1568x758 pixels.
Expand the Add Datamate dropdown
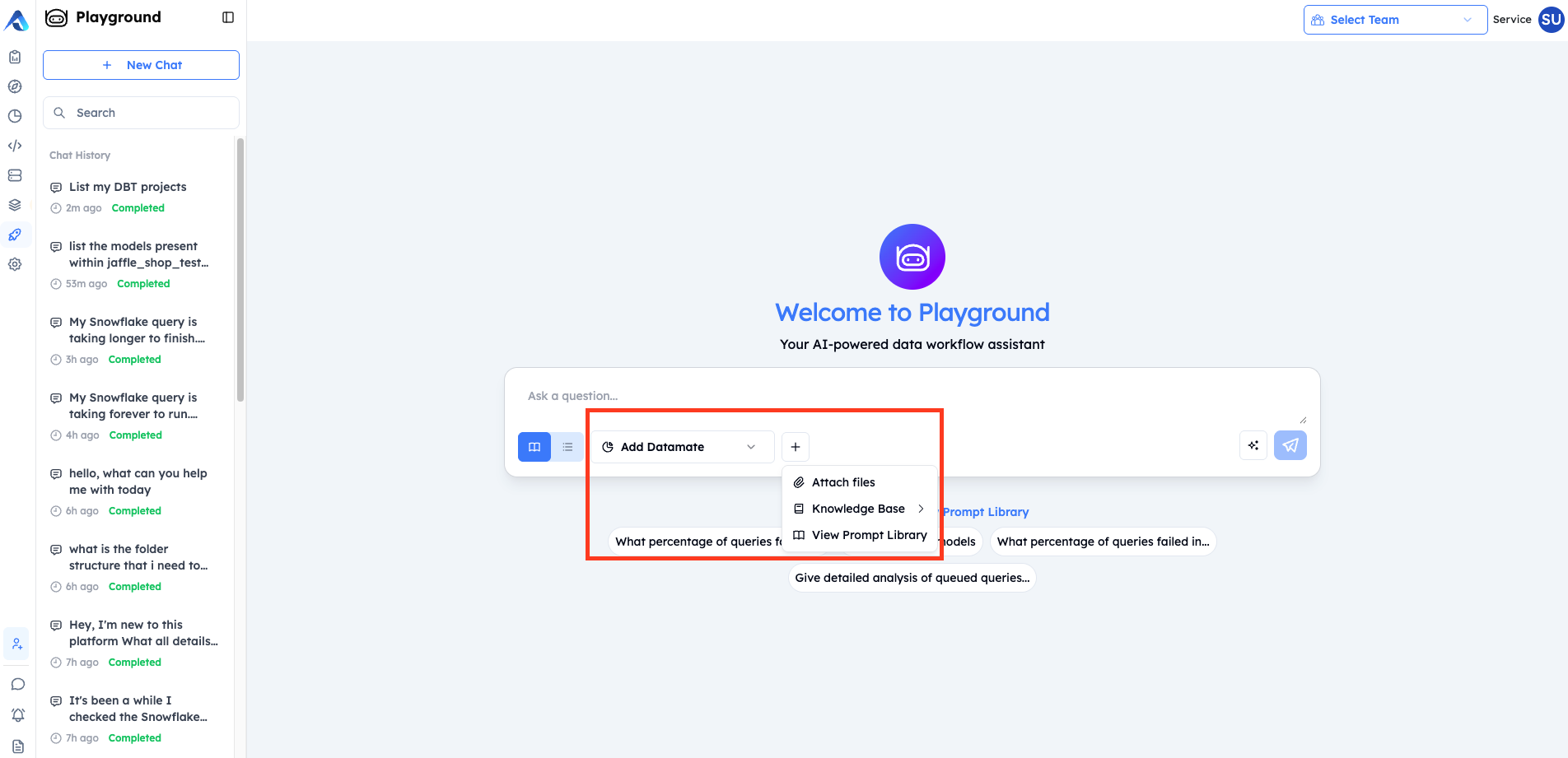point(683,446)
